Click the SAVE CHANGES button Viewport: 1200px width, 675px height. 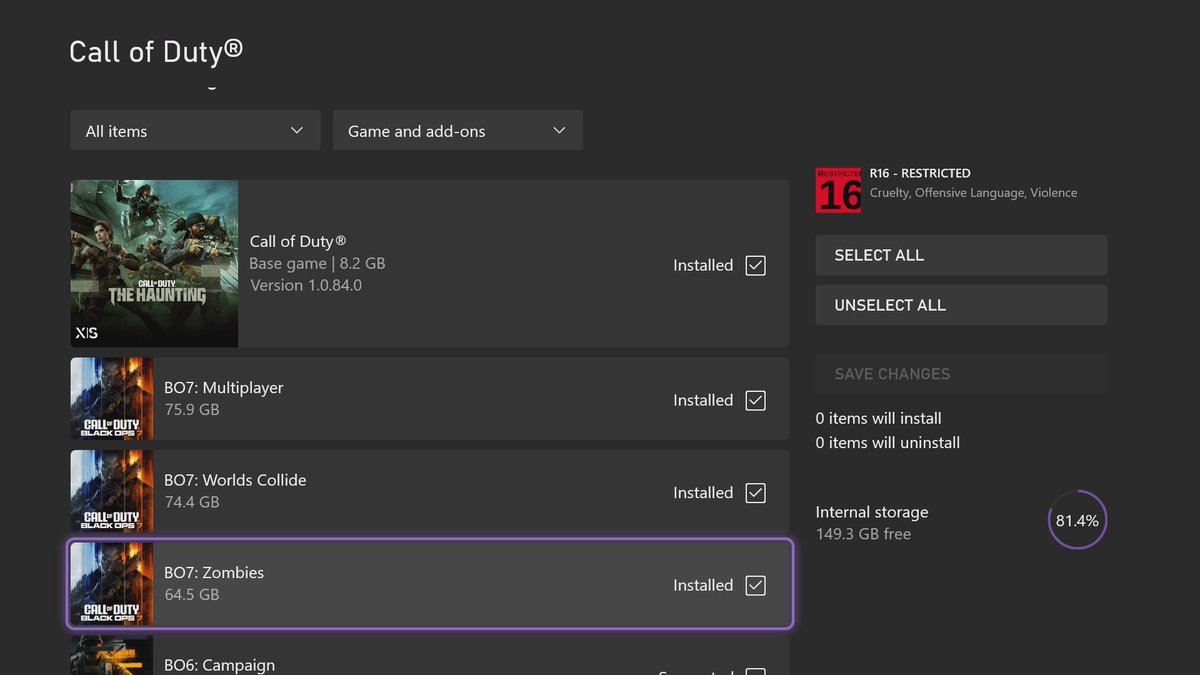(961, 374)
